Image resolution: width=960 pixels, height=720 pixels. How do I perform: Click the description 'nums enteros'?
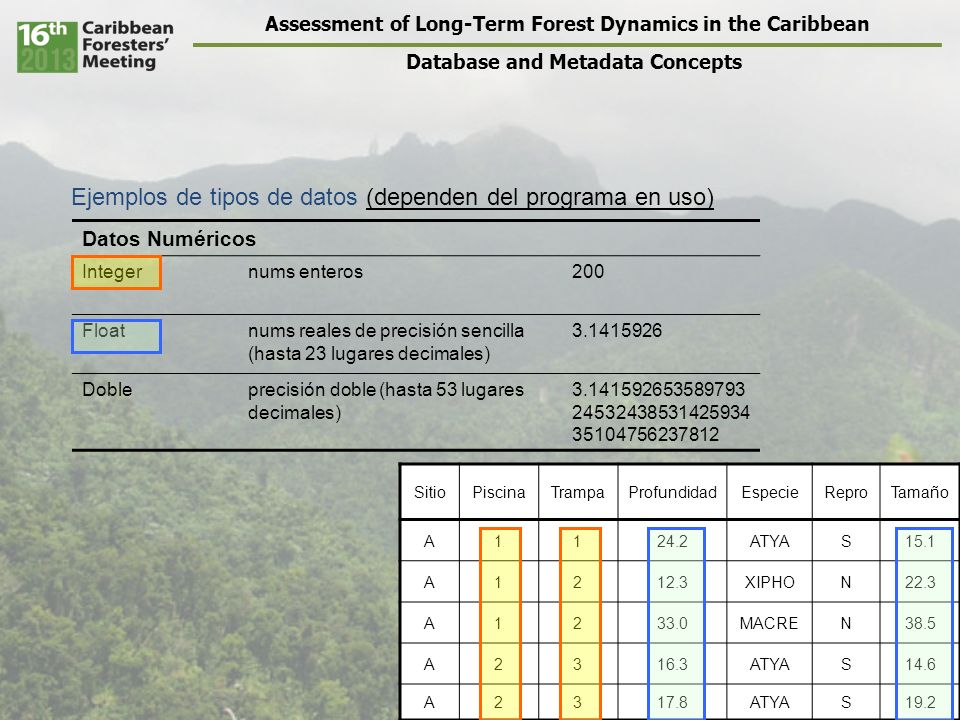click(x=306, y=271)
